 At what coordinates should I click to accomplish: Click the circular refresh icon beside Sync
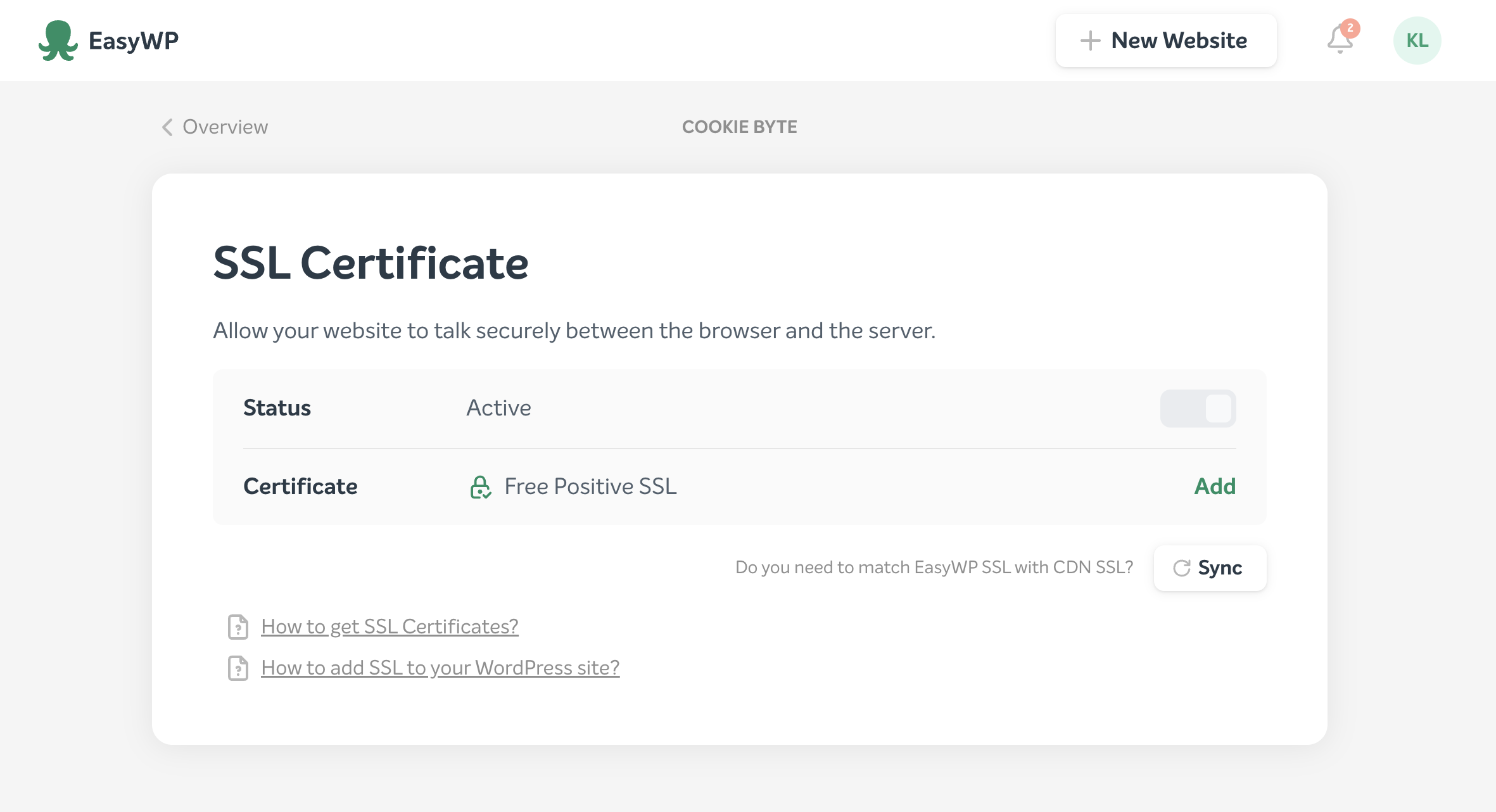(1181, 568)
